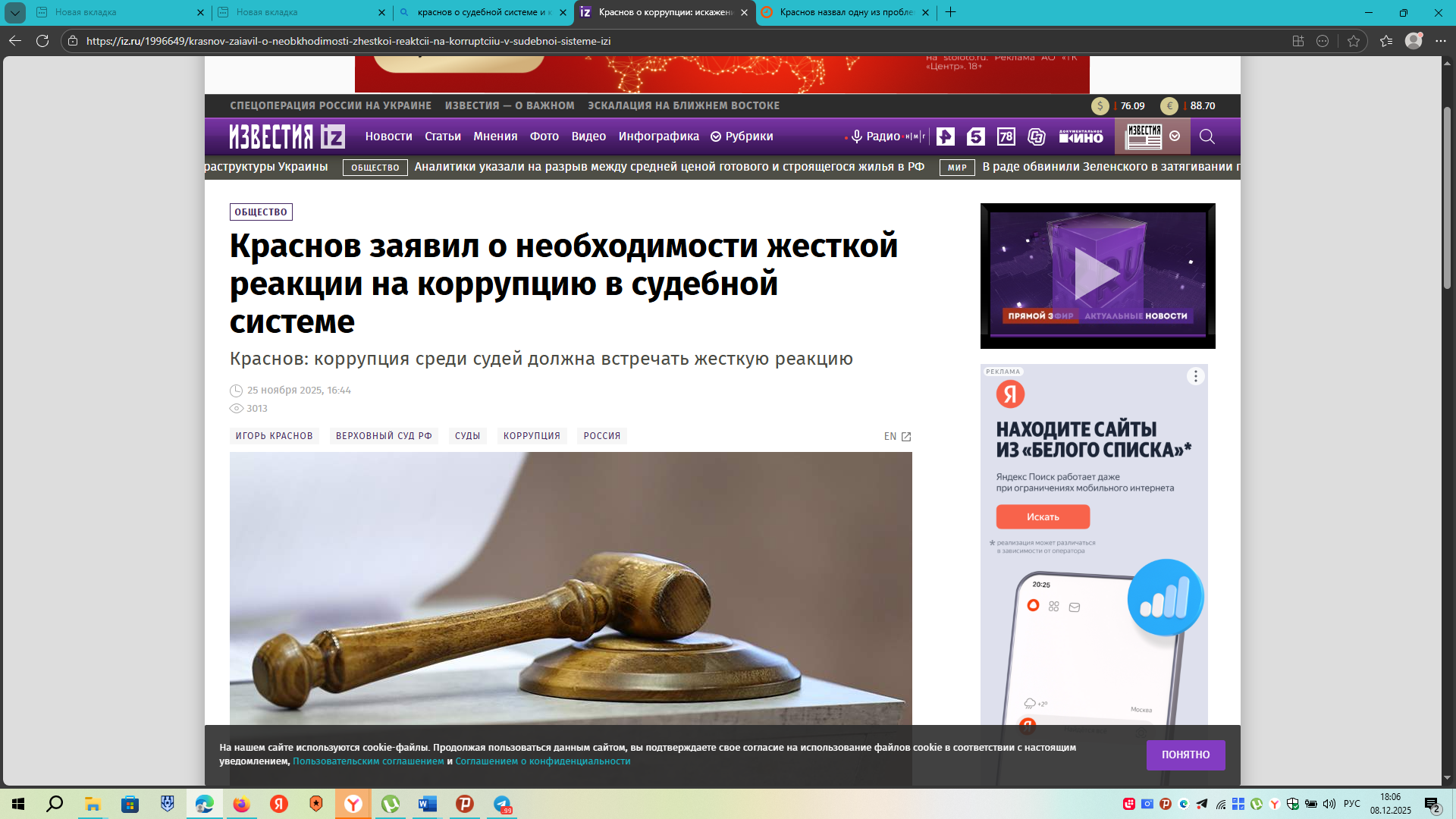1456x819 pixels.
Task: Open the Ren TV channel icon
Action: pos(945,136)
